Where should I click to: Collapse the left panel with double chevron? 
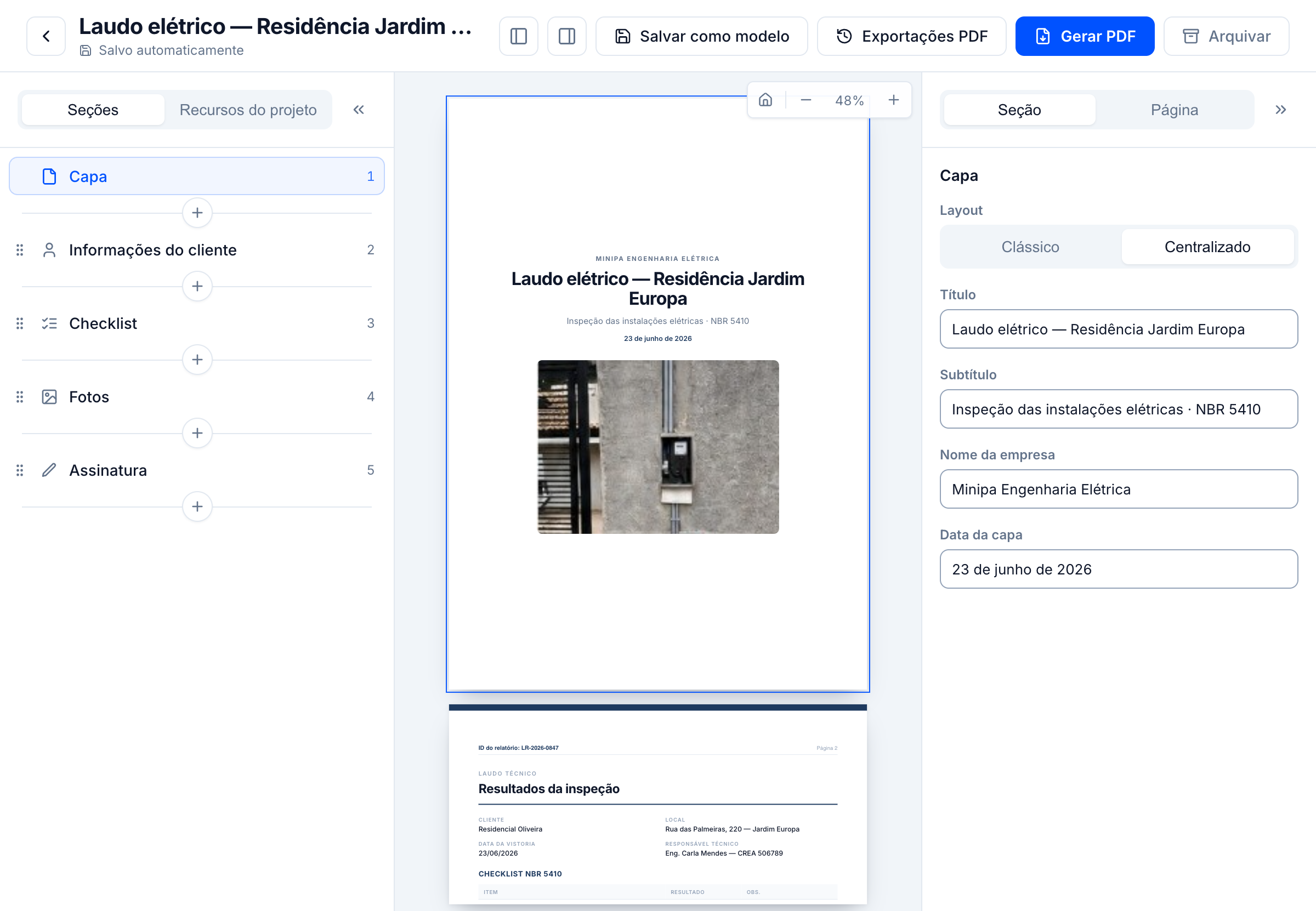click(359, 110)
